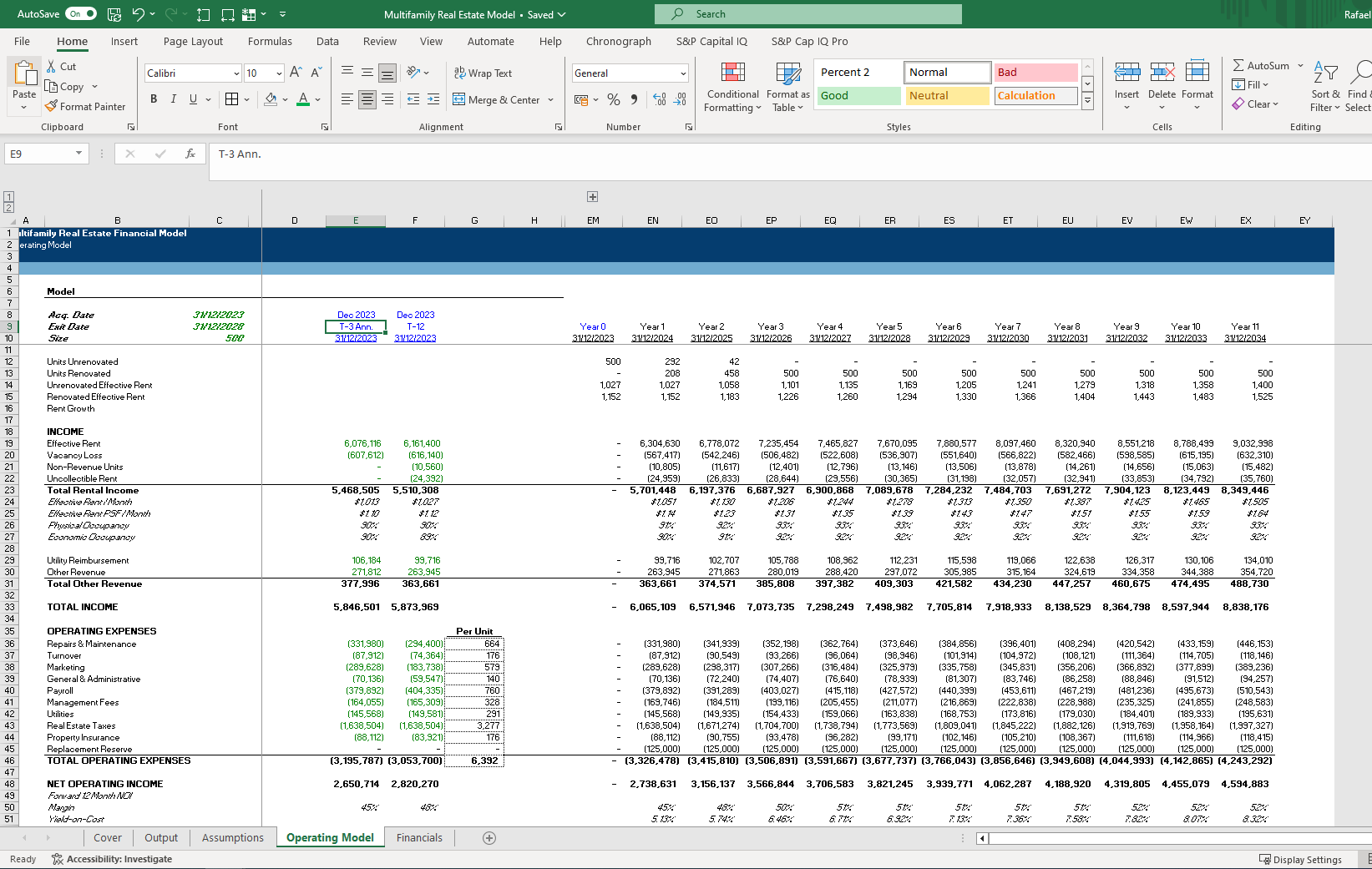This screenshot has height=869, width=1372.
Task: Apply italic formatting
Action: pyautogui.click(x=173, y=99)
